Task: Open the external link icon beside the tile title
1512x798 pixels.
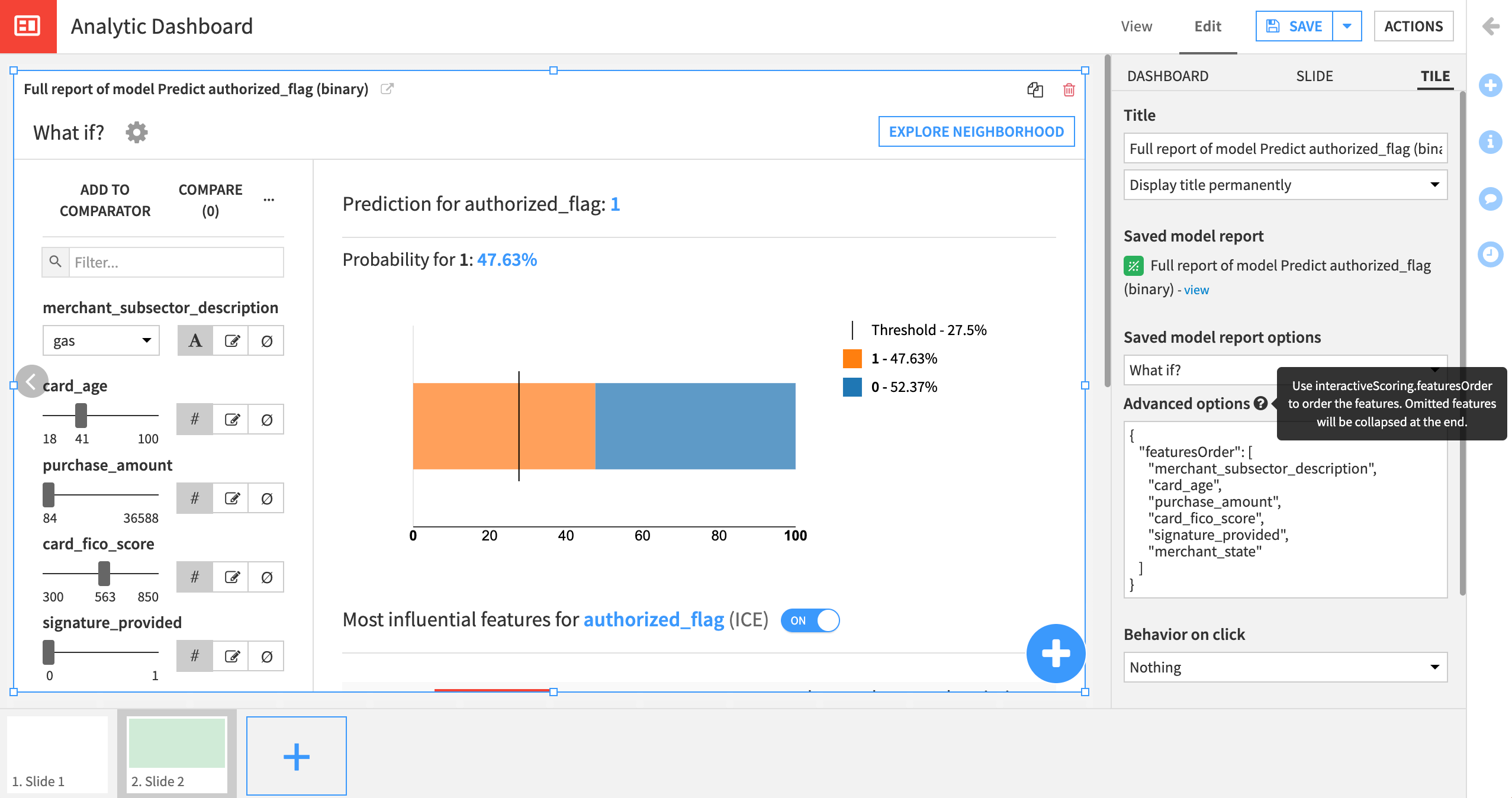Action: pyautogui.click(x=387, y=89)
